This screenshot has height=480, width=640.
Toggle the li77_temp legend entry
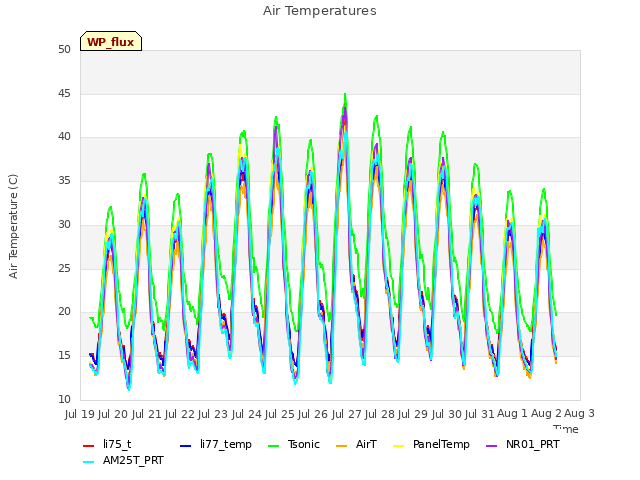pyautogui.click(x=216, y=444)
